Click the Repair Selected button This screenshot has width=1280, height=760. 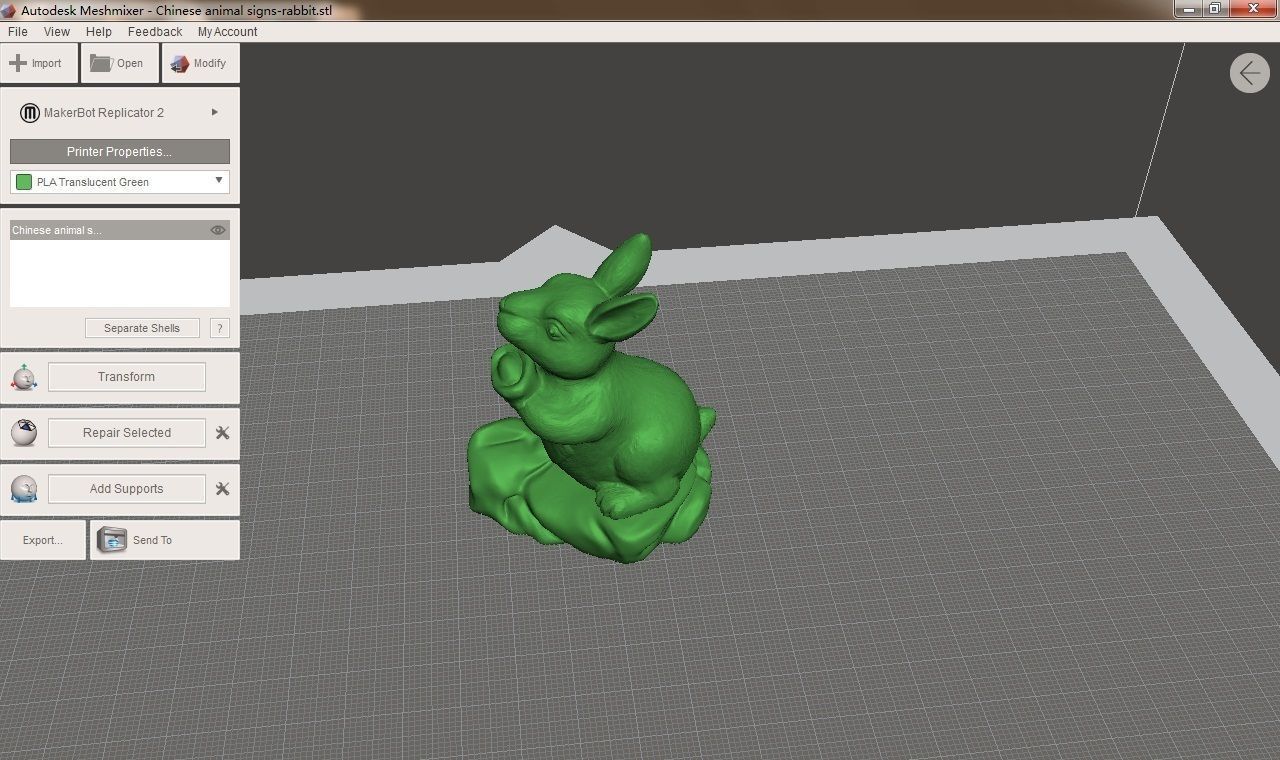(127, 433)
